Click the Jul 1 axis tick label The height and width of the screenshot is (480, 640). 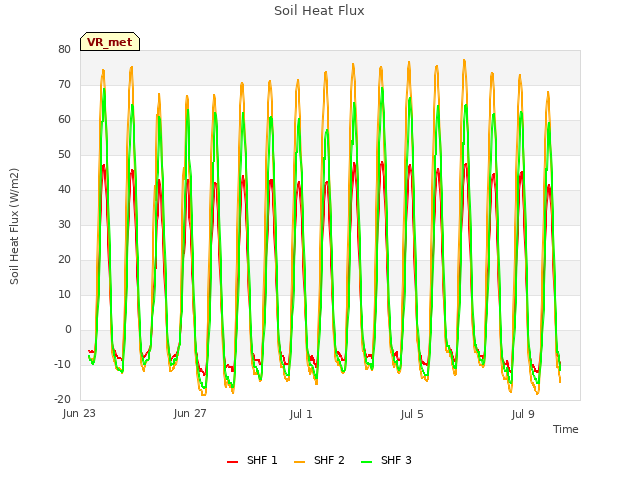pos(301,414)
